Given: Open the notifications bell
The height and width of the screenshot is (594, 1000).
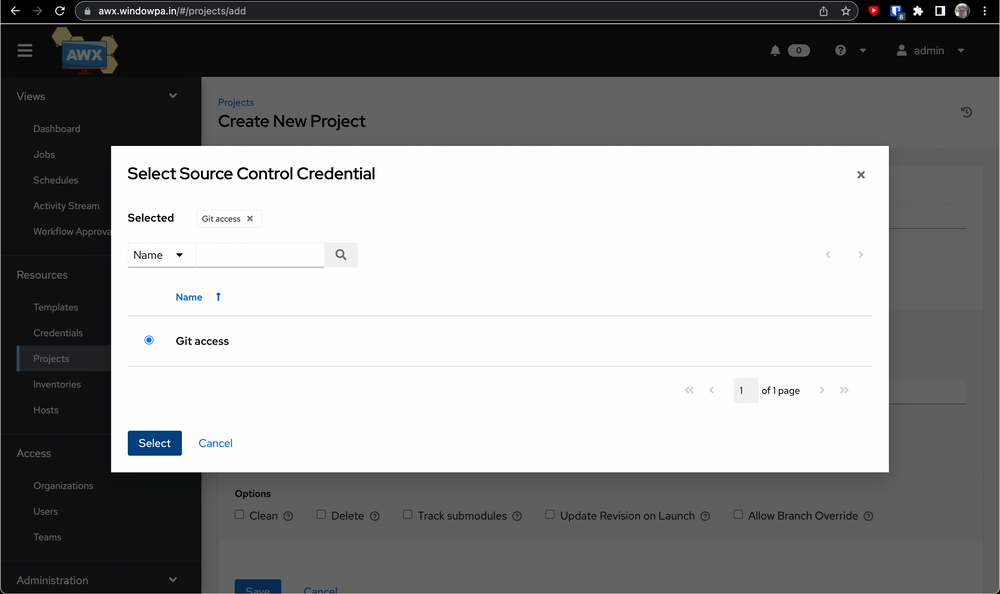Looking at the screenshot, I should click(775, 51).
